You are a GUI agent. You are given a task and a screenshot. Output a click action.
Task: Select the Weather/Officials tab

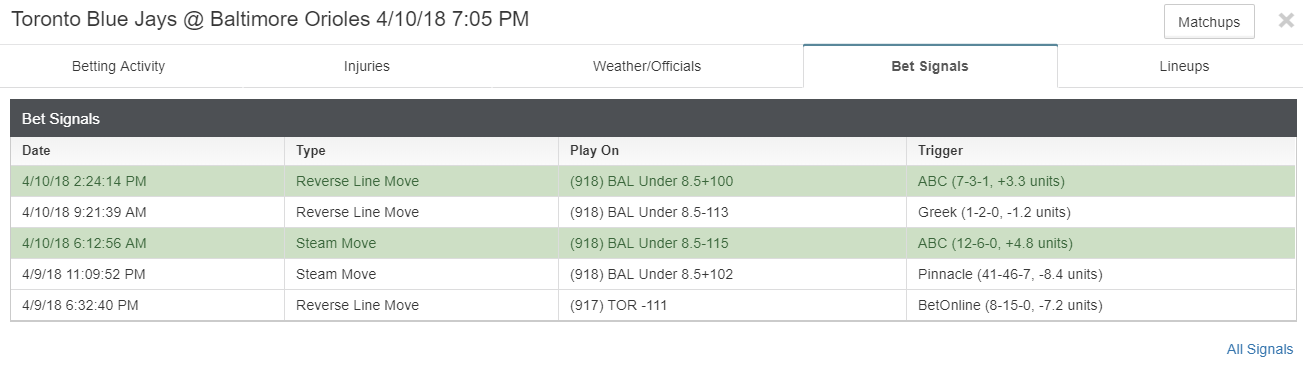click(x=647, y=66)
